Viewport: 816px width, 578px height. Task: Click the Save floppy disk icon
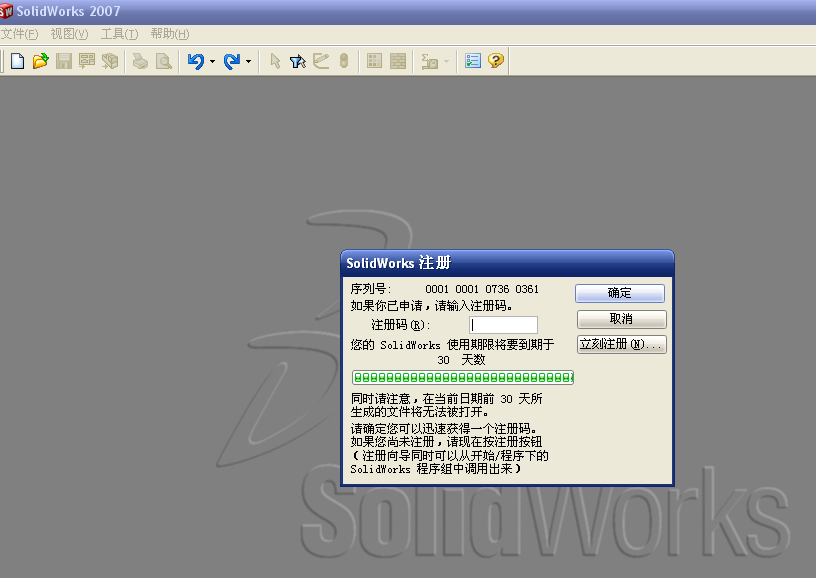click(63, 61)
